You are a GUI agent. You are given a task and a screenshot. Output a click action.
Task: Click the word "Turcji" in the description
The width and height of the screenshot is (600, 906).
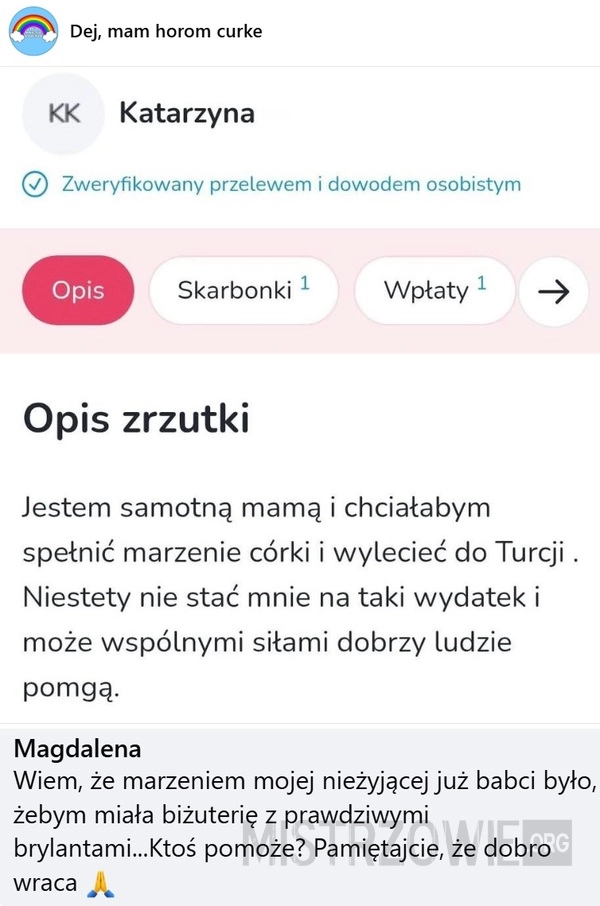(x=531, y=553)
